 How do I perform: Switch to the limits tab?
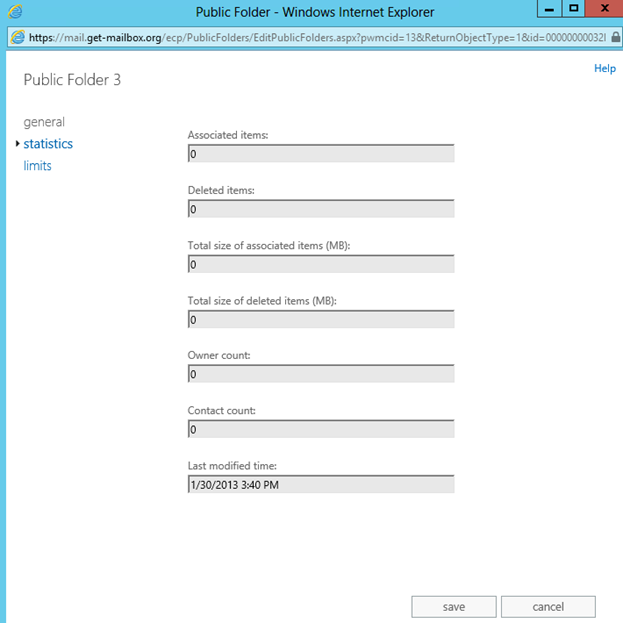click(x=37, y=165)
